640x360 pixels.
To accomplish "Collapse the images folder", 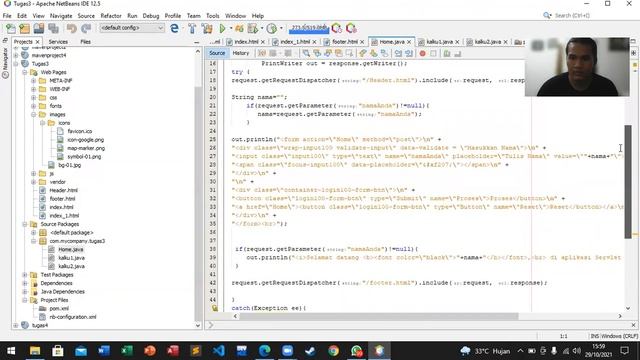I will click(34, 115).
